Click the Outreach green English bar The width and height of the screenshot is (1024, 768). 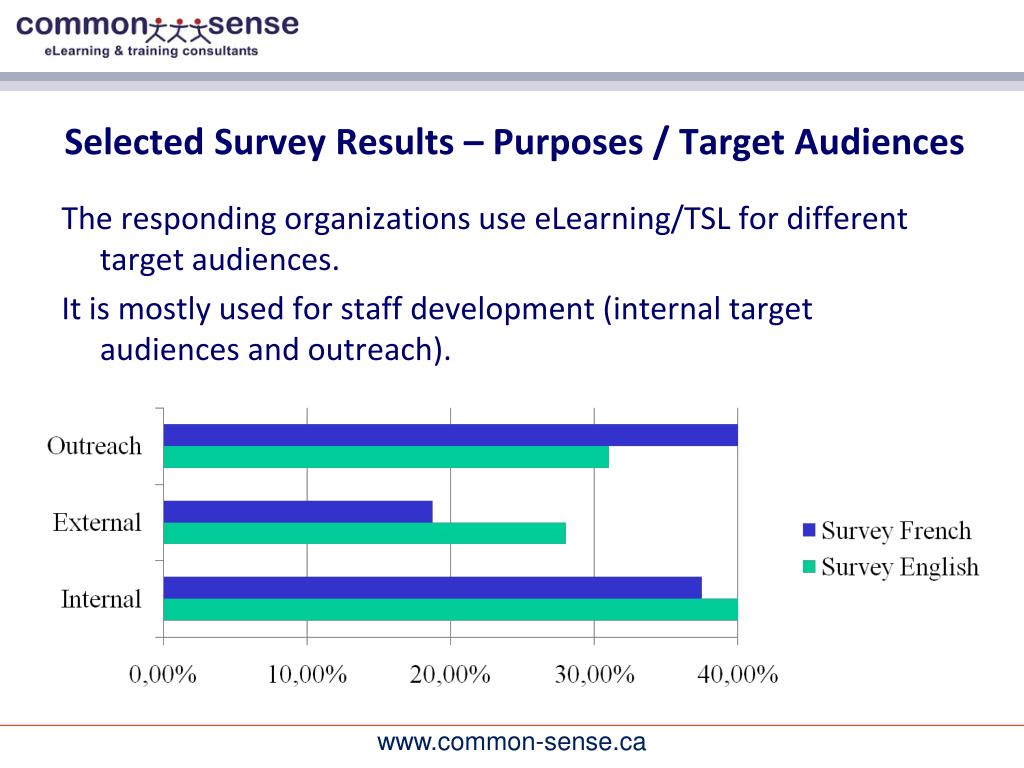pos(386,456)
